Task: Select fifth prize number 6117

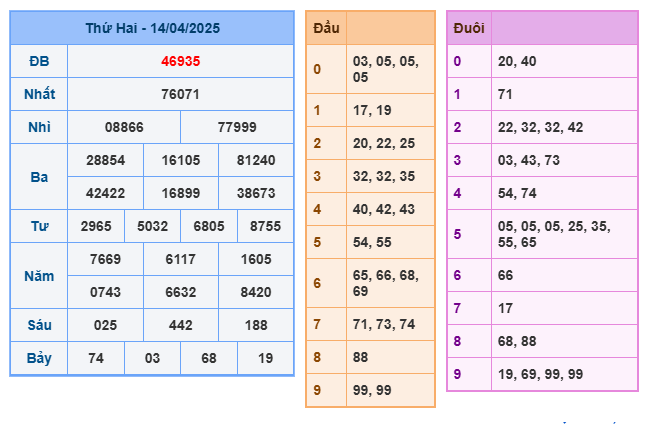Action: coord(181,259)
